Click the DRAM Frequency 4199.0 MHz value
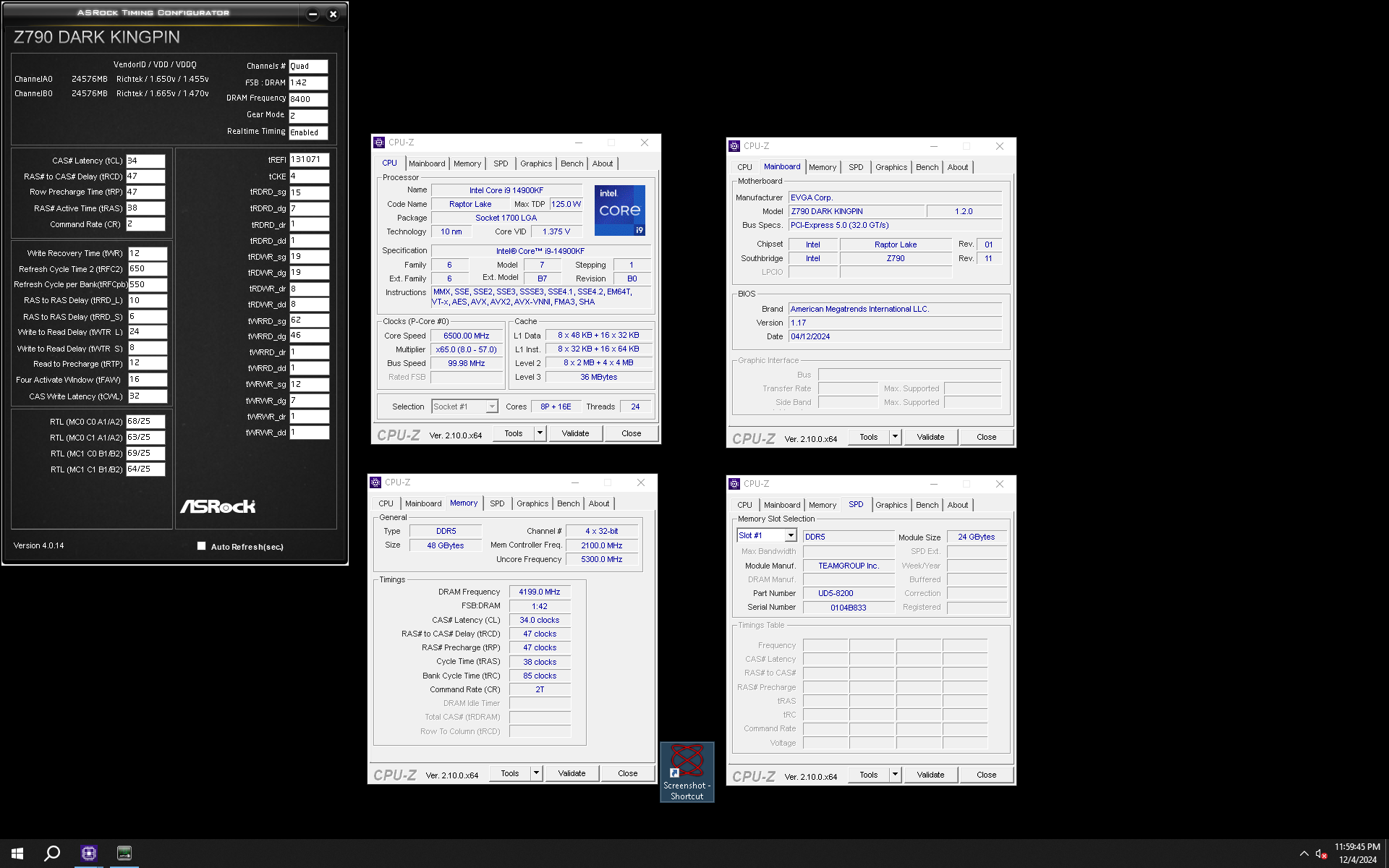The width and height of the screenshot is (1389, 868). (540, 592)
